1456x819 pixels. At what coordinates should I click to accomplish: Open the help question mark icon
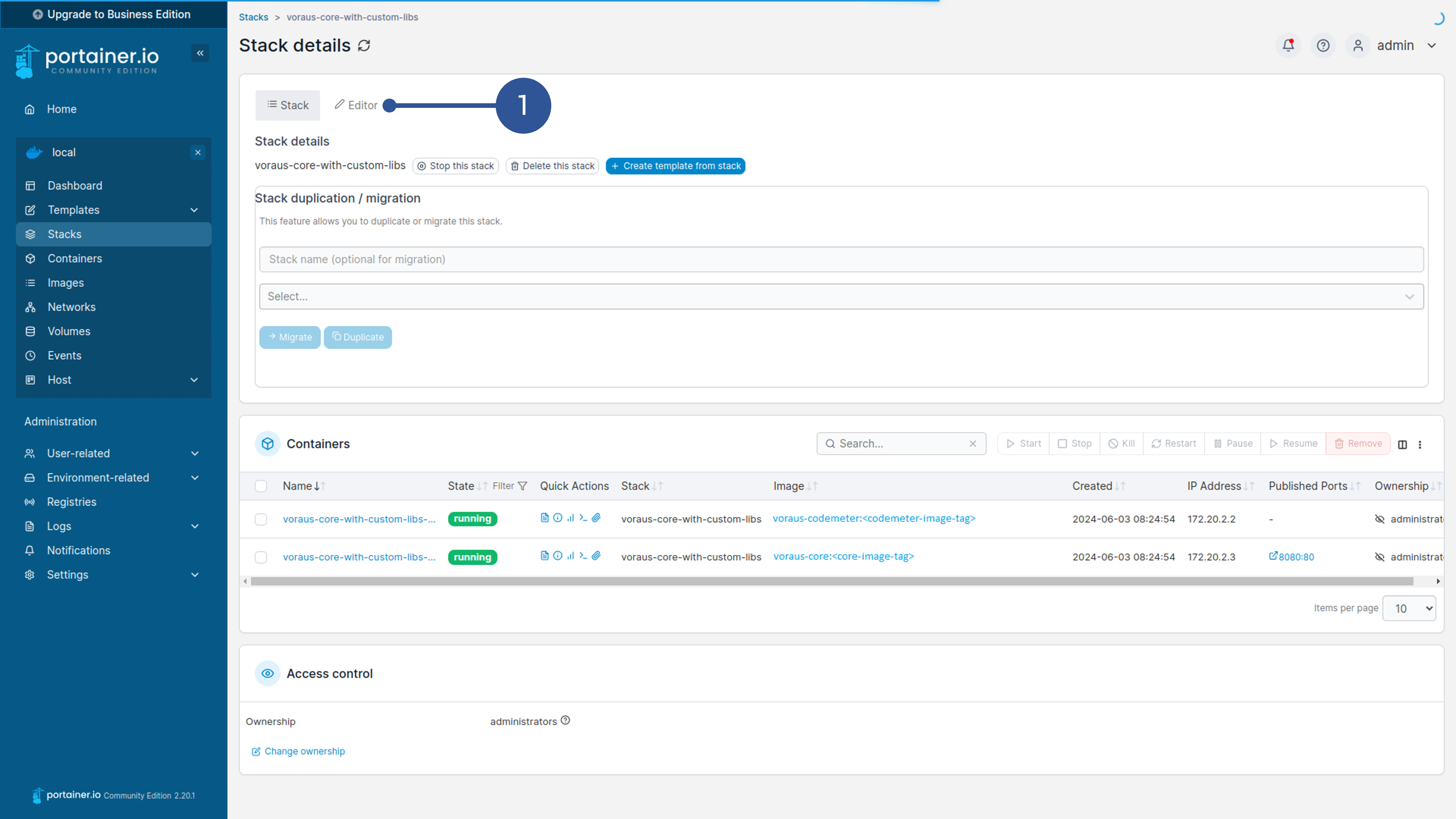coord(1323,45)
